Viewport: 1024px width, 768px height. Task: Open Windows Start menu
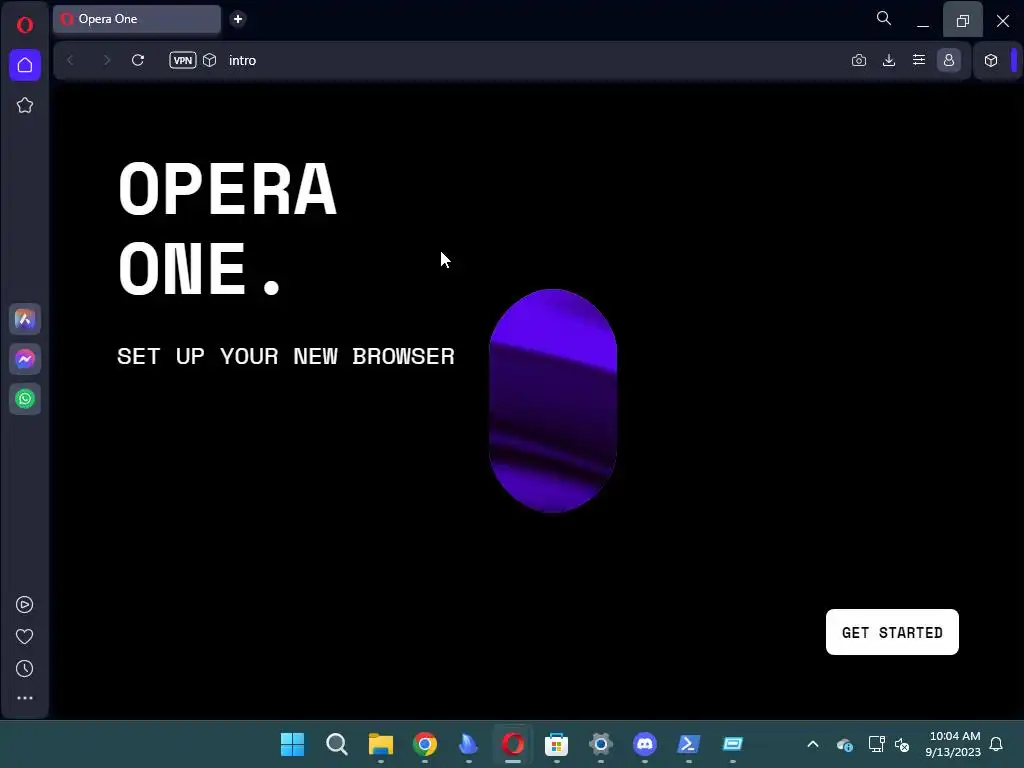pos(293,744)
